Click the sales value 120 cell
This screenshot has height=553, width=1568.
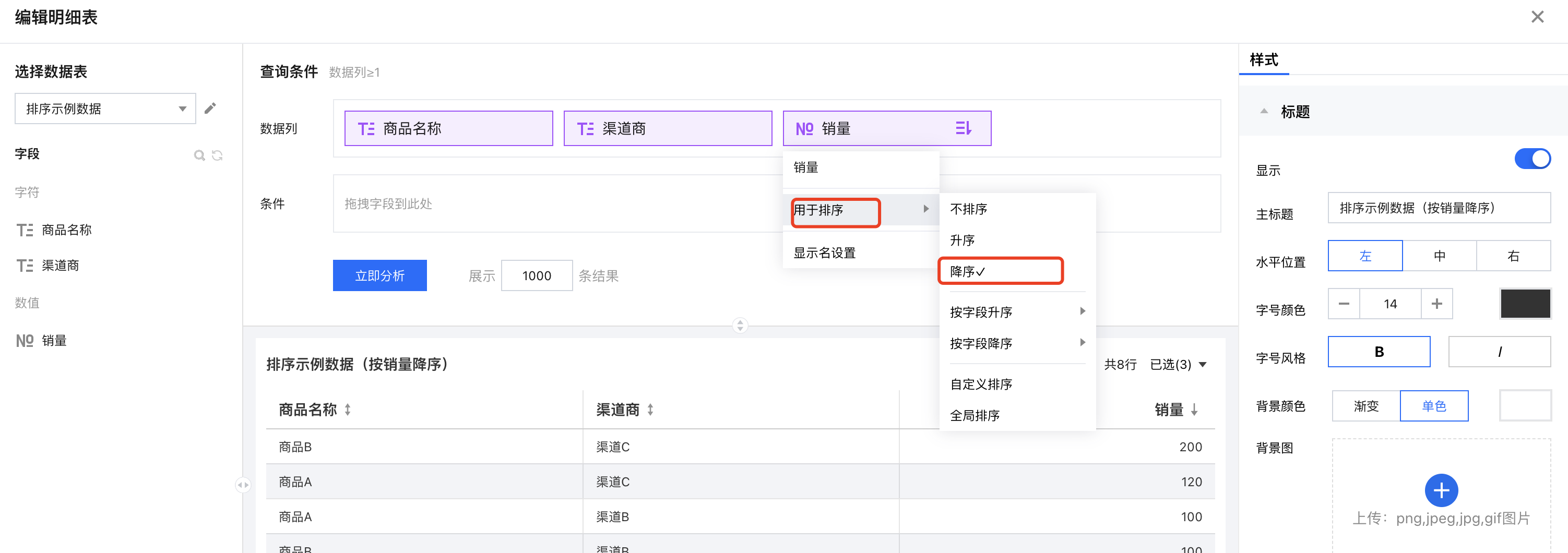coord(1056,482)
